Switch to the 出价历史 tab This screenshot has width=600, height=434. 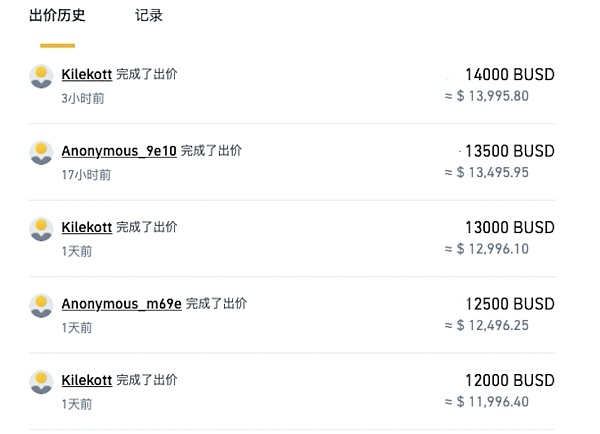57,16
